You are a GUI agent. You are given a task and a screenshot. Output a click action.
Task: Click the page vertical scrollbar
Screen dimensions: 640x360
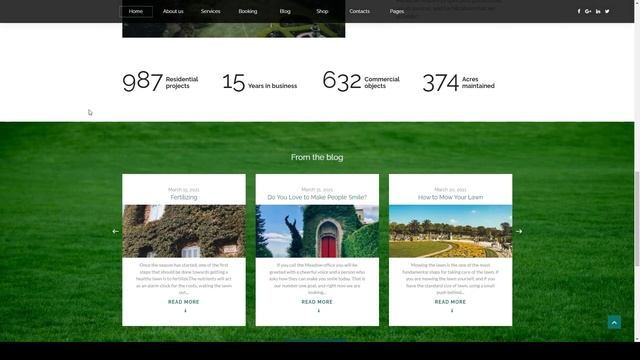[x=637, y=218]
